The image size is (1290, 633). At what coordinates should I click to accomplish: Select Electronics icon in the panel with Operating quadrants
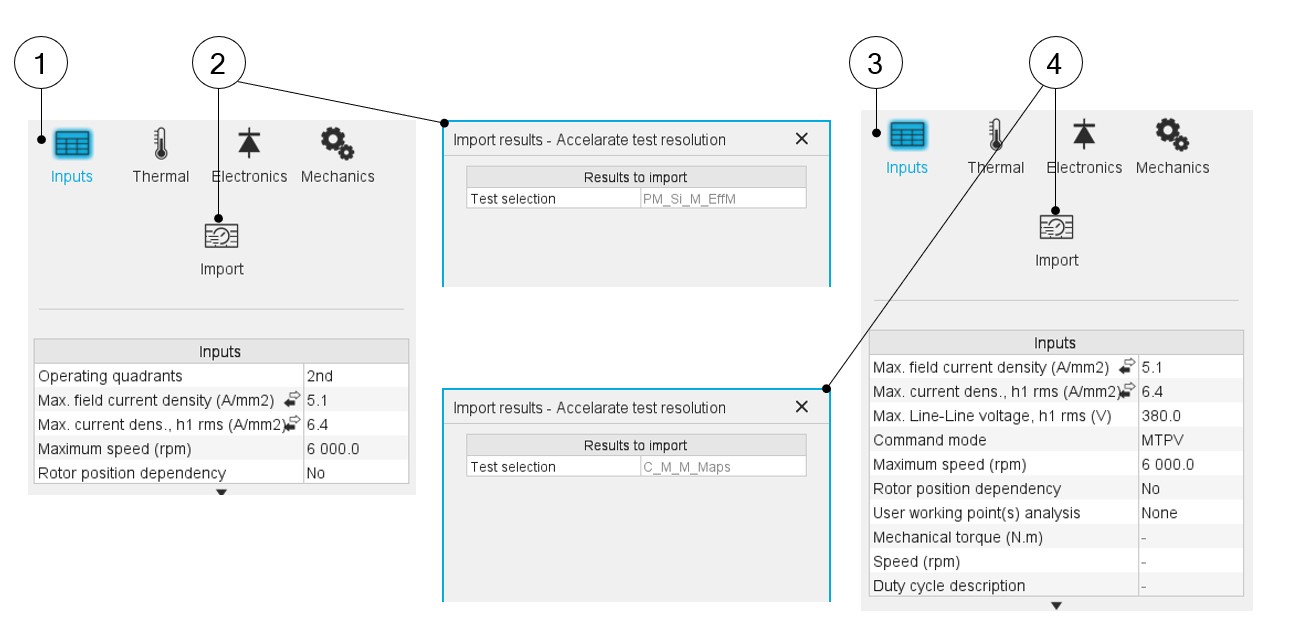coord(249,145)
